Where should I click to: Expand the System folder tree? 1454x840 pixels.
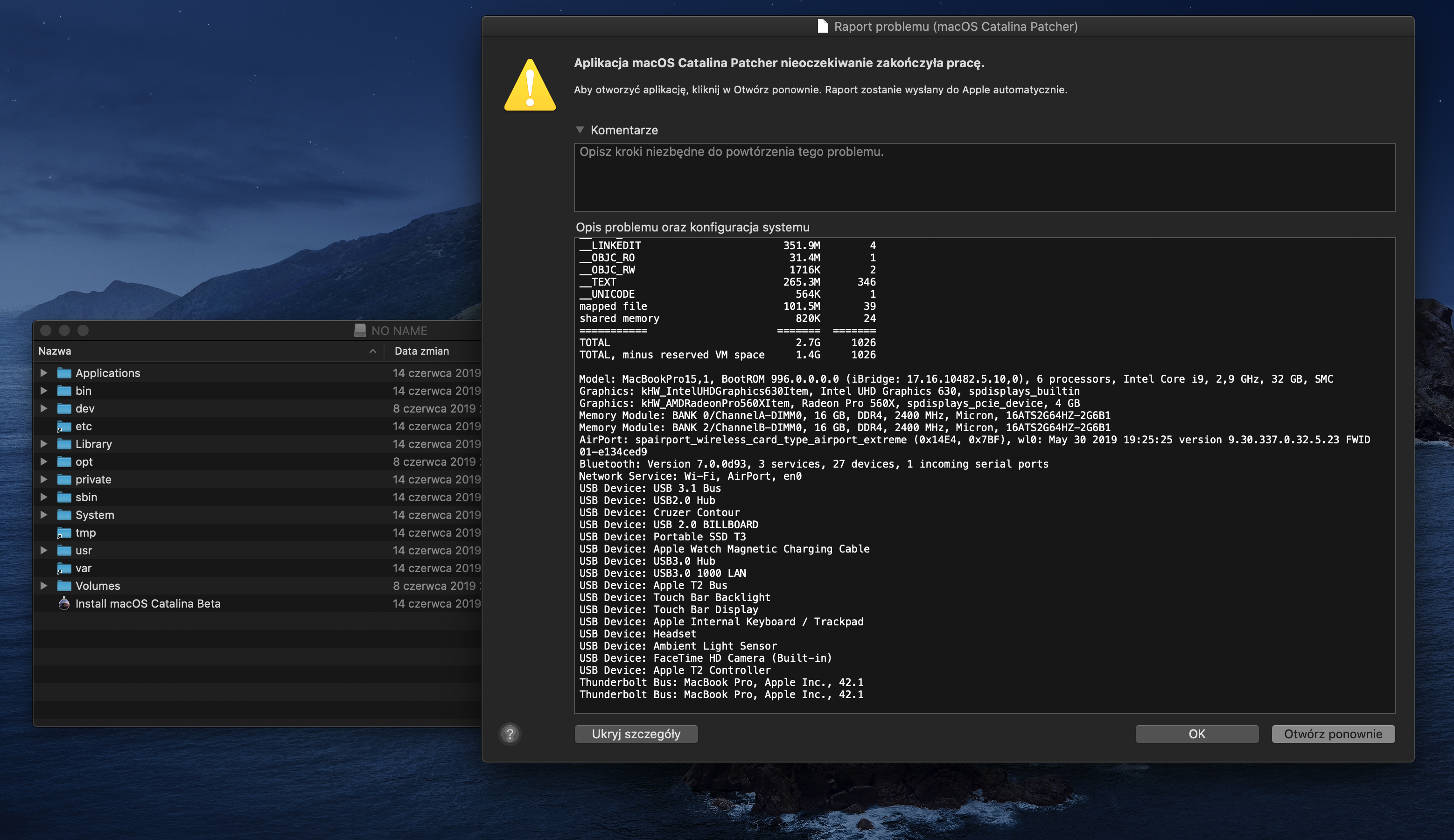44,515
